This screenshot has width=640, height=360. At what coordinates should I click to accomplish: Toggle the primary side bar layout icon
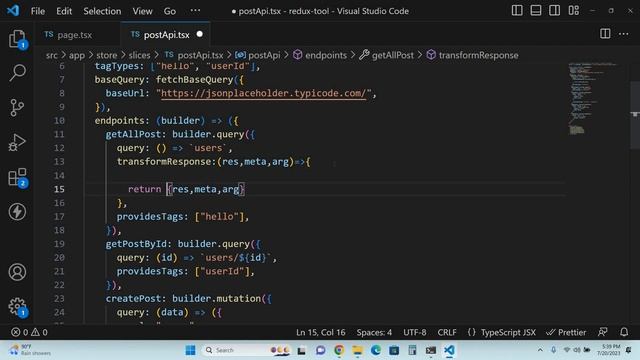[517, 11]
